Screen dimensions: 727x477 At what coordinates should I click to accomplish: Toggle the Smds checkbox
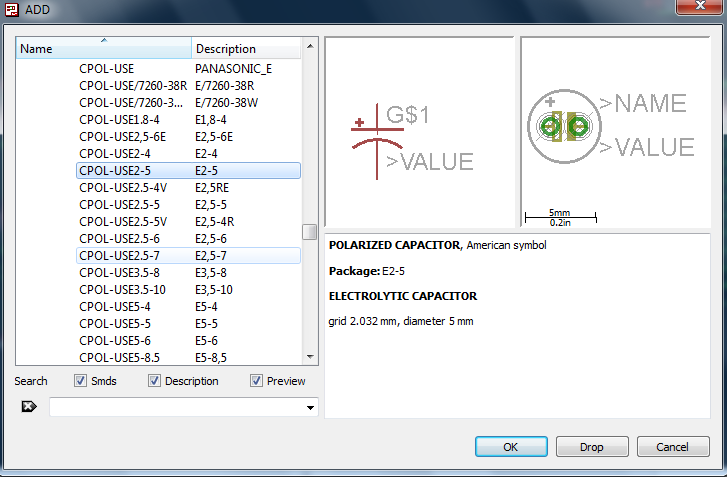point(80,381)
